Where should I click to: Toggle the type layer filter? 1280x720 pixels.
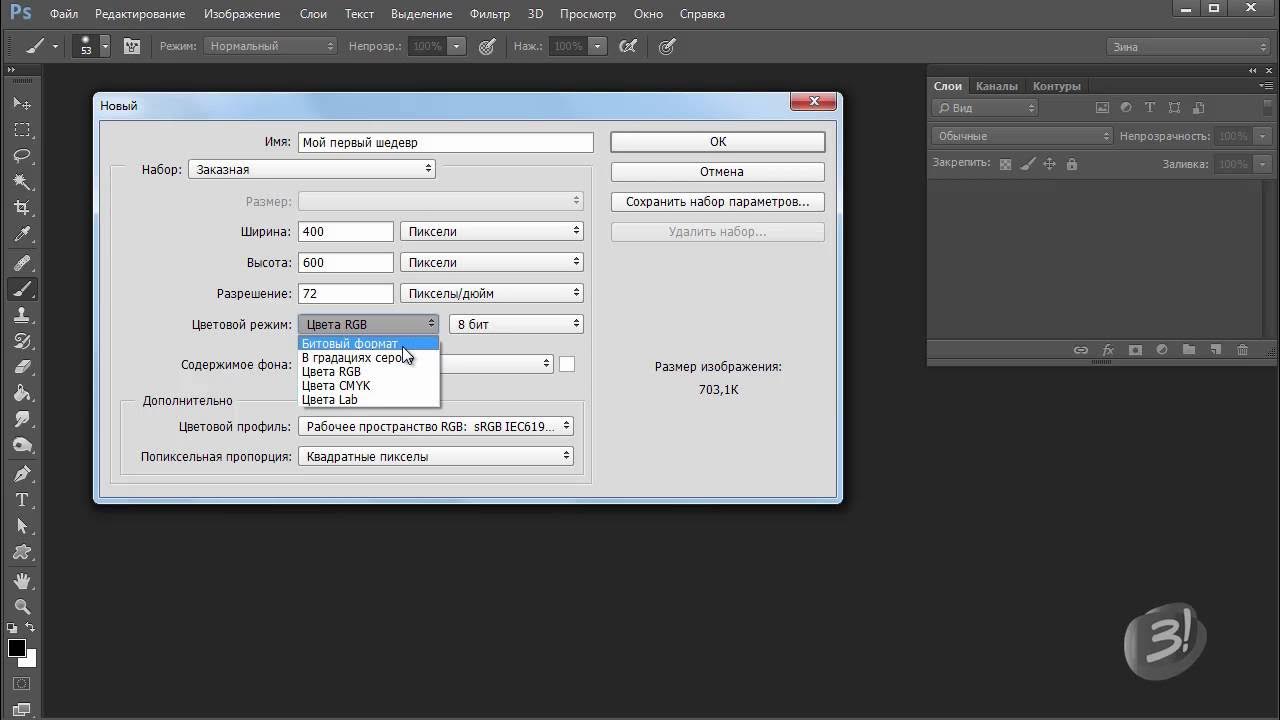(1150, 107)
